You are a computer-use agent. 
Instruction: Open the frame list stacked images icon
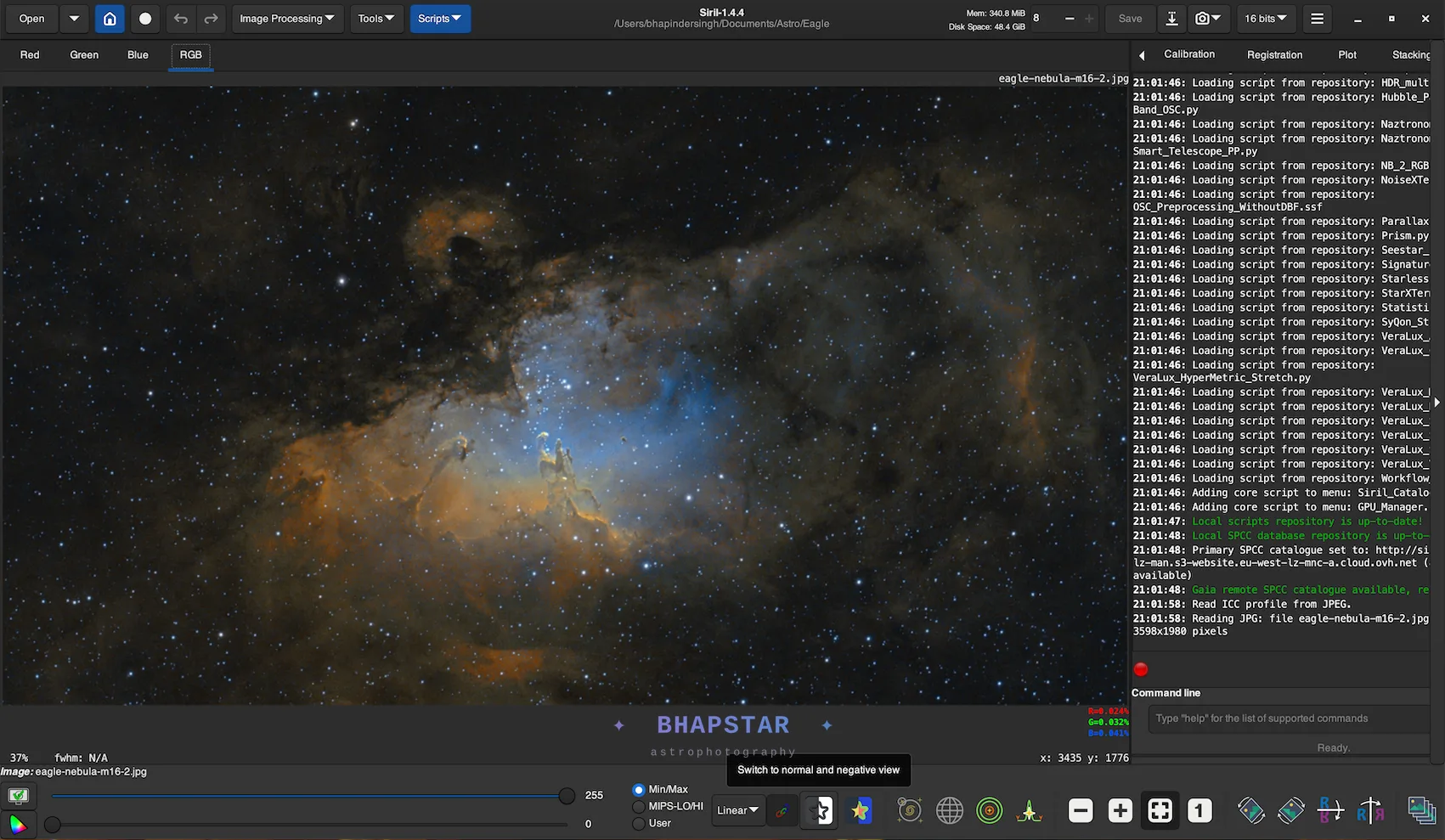pos(1421,811)
